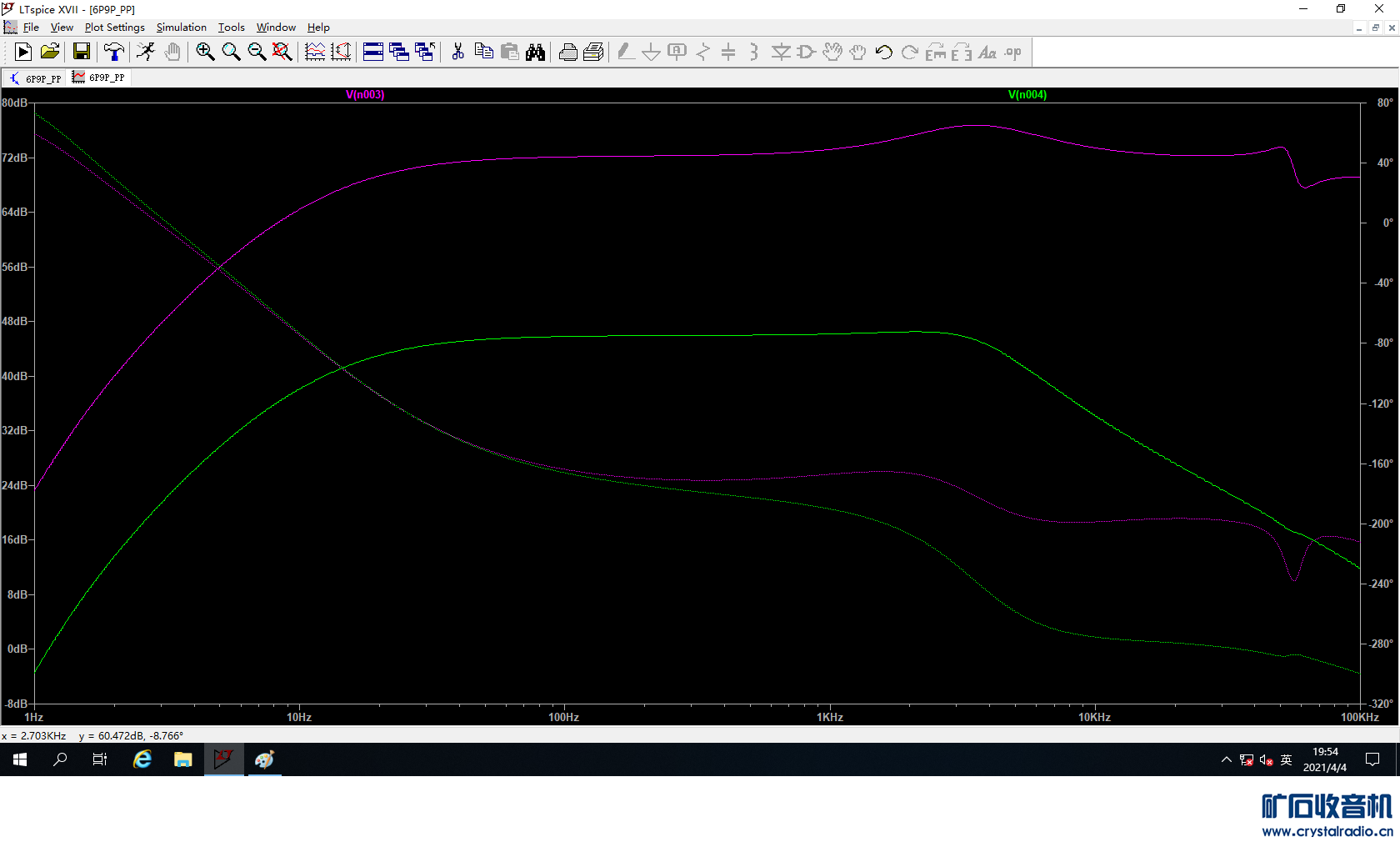Click the Place inductor icon
Image resolution: width=1400 pixels, height=842 pixels.
(755, 52)
